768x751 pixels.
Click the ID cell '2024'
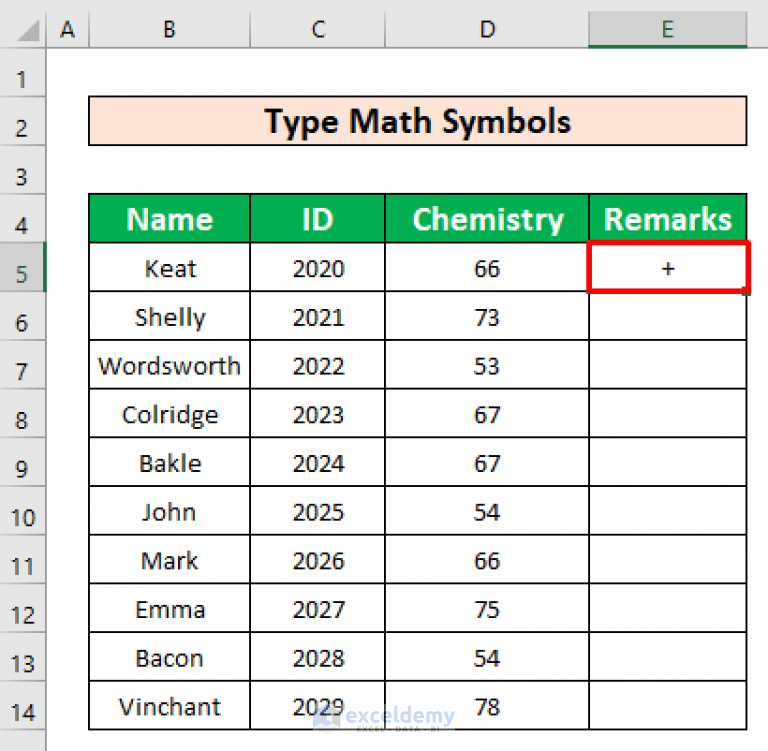(x=318, y=462)
